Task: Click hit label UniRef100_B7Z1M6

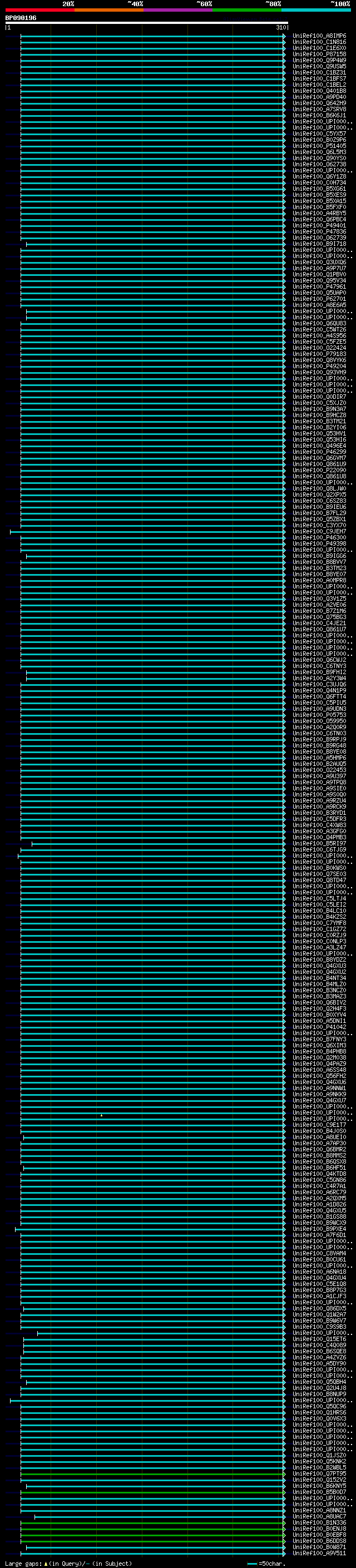Action: click(x=319, y=611)
